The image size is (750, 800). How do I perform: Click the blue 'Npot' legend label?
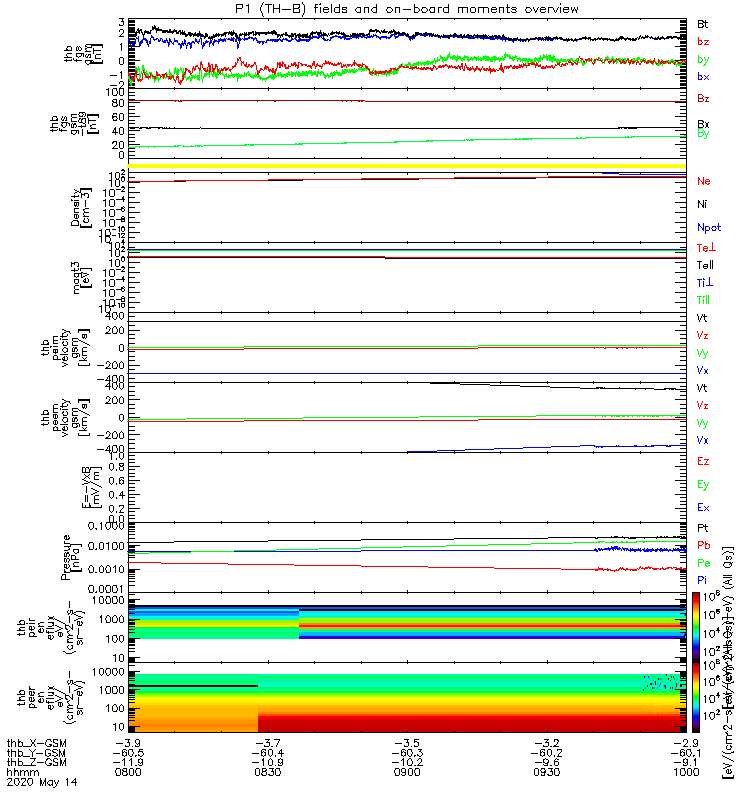pyautogui.click(x=709, y=228)
